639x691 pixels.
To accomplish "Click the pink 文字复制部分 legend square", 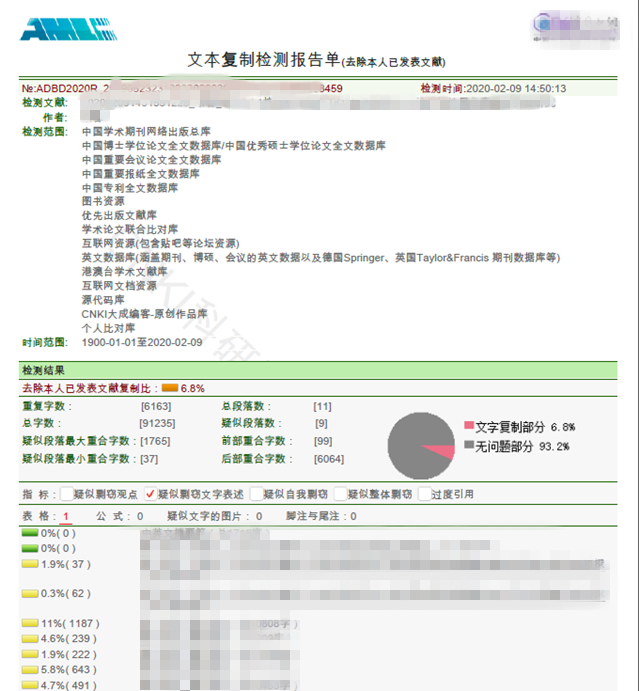I will tap(468, 427).
